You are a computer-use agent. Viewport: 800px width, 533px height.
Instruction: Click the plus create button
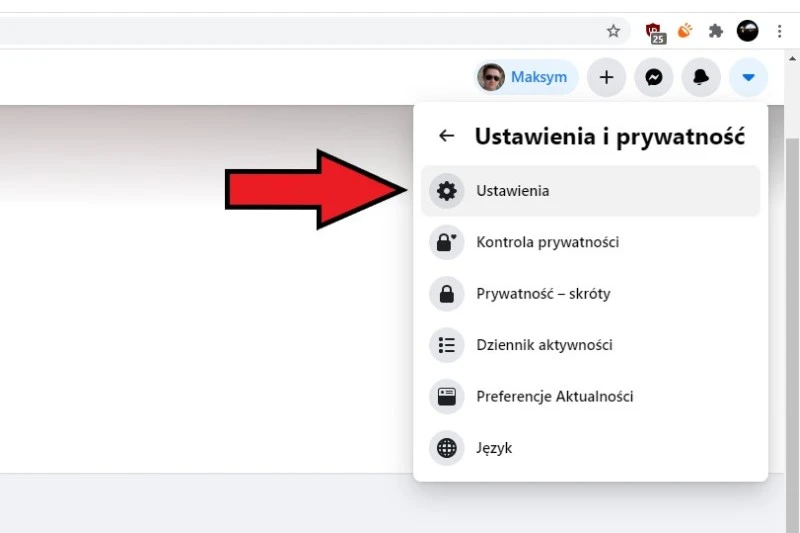point(607,78)
